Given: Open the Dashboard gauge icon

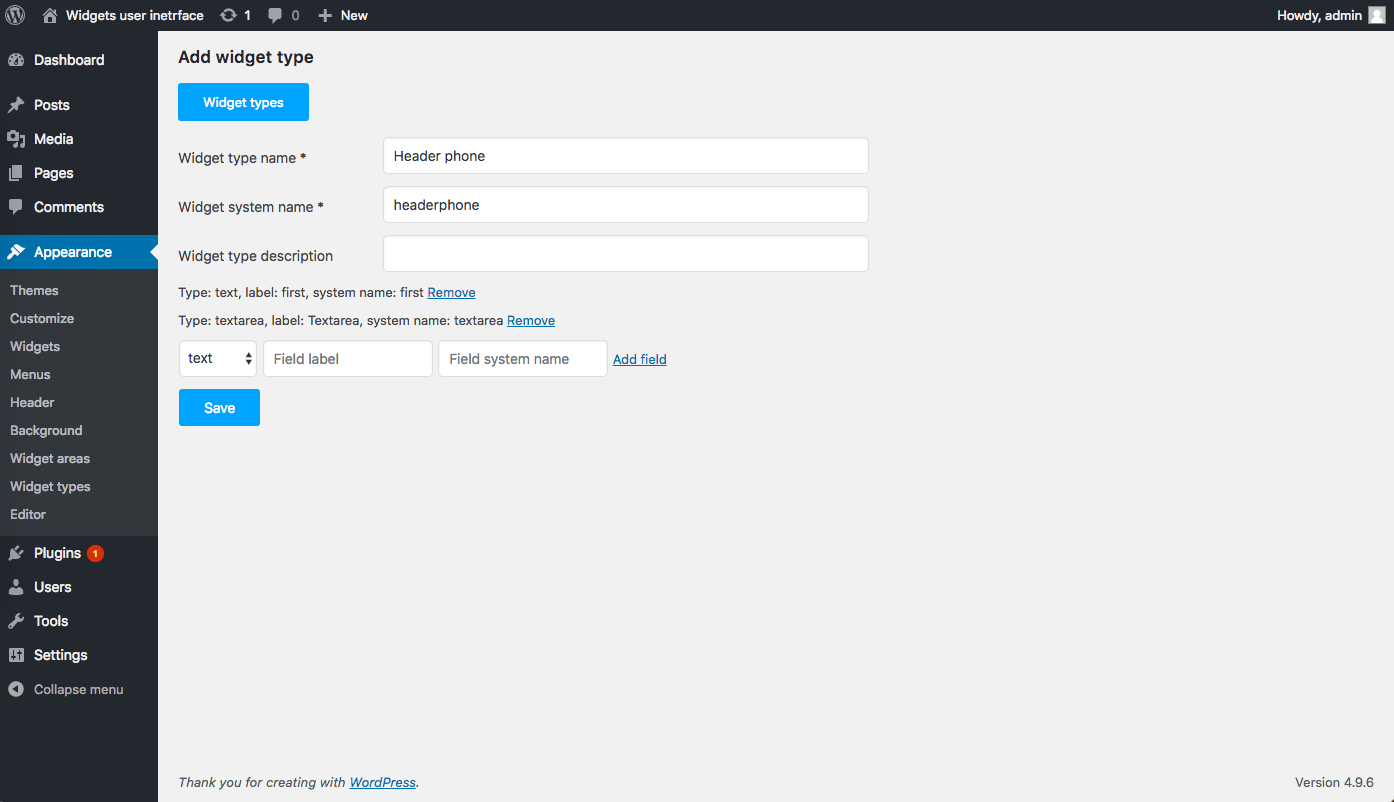Looking at the screenshot, I should point(16,60).
